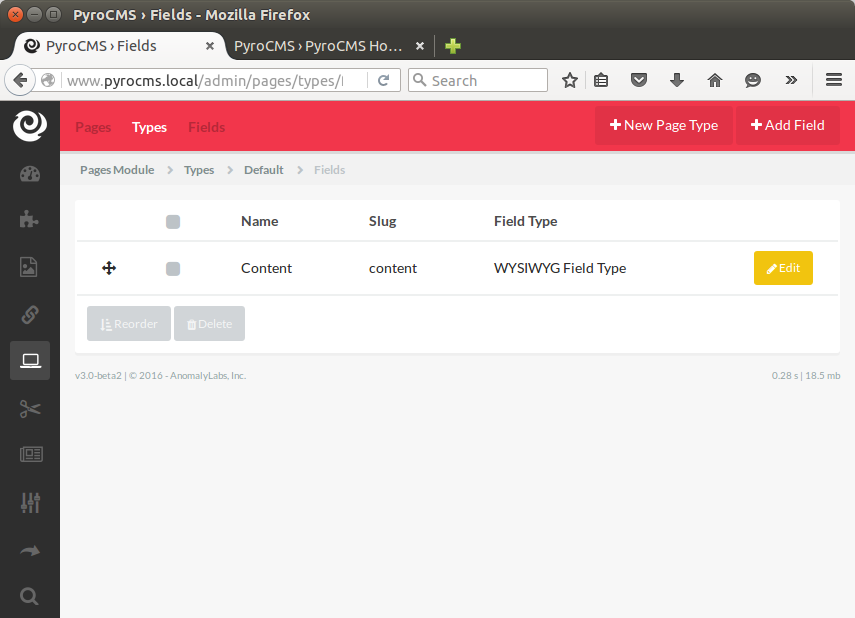Click the Search magnifier icon in sidebar
Viewport: 855px width, 618px height.
(29, 596)
